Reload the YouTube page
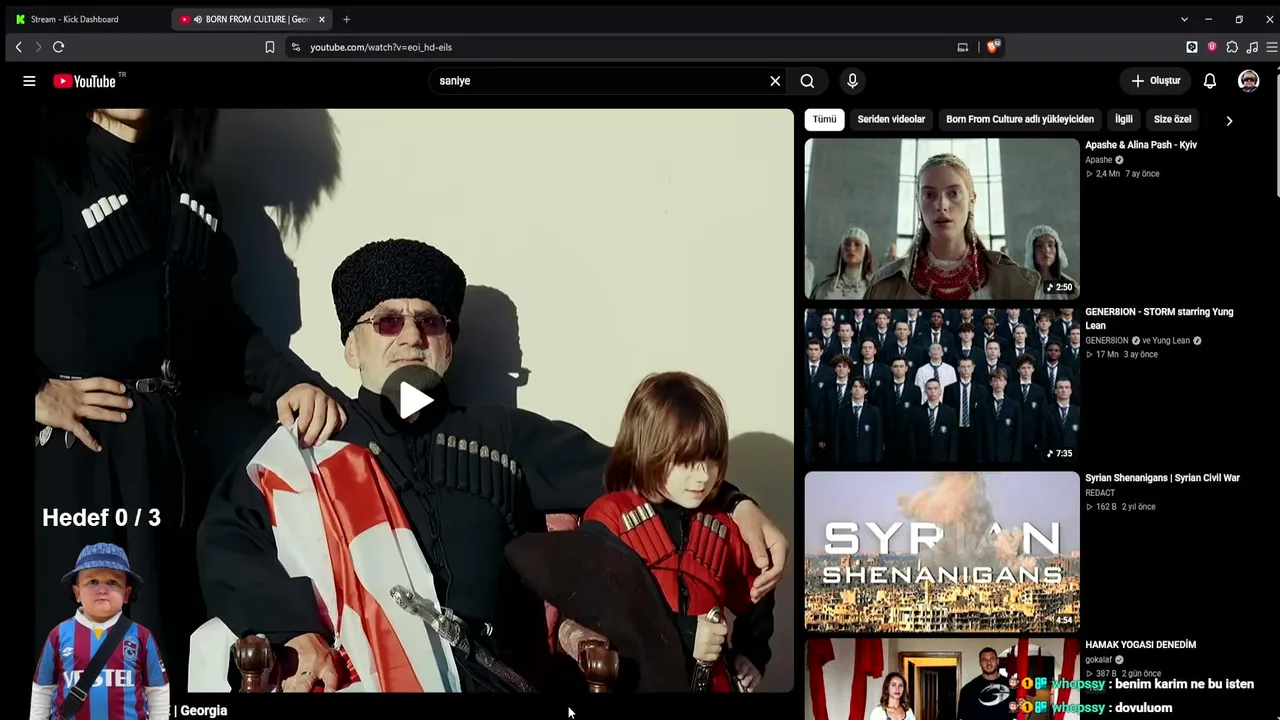1280x720 pixels. (59, 47)
